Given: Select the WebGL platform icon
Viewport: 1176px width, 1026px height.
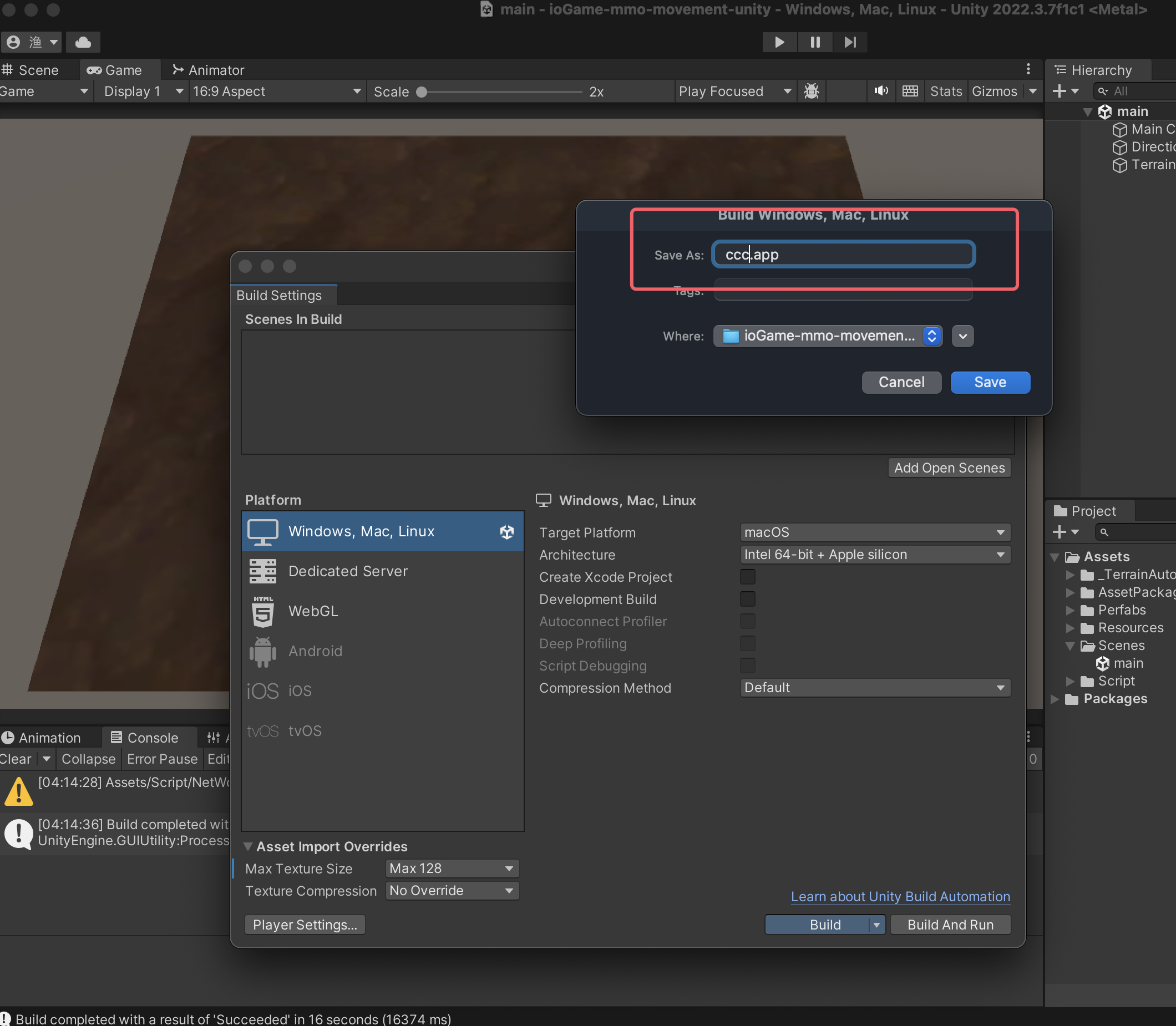Looking at the screenshot, I should click(263, 612).
